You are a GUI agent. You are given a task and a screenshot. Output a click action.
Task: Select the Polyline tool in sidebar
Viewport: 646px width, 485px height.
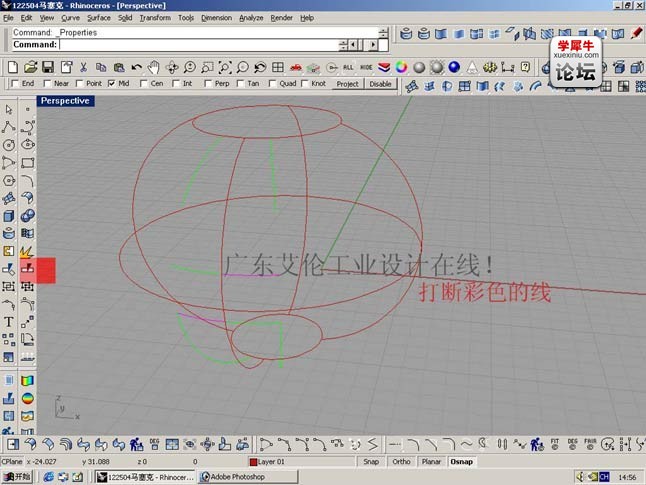tap(9, 127)
